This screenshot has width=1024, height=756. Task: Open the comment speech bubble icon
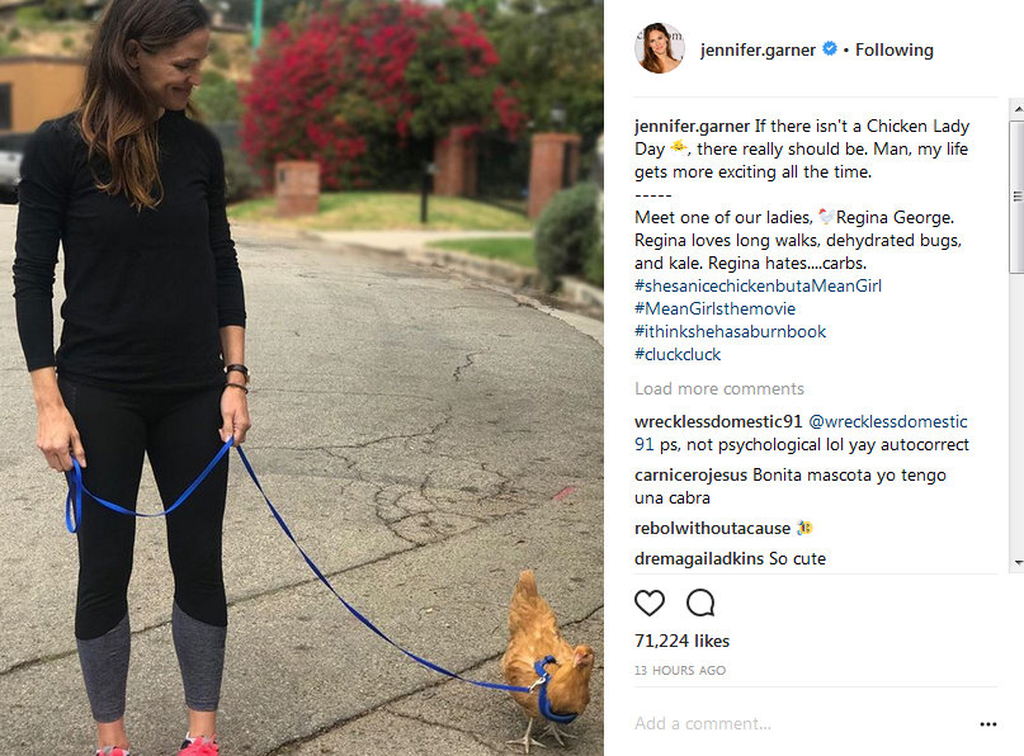click(x=700, y=603)
